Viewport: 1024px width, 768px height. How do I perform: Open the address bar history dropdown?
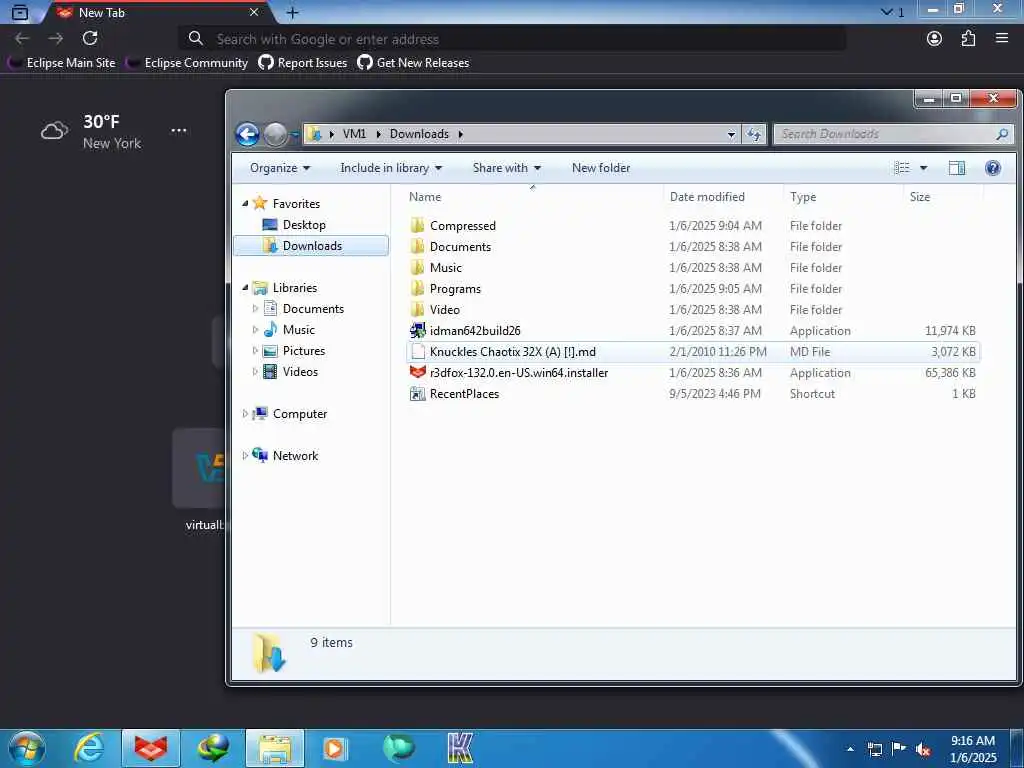pos(731,135)
